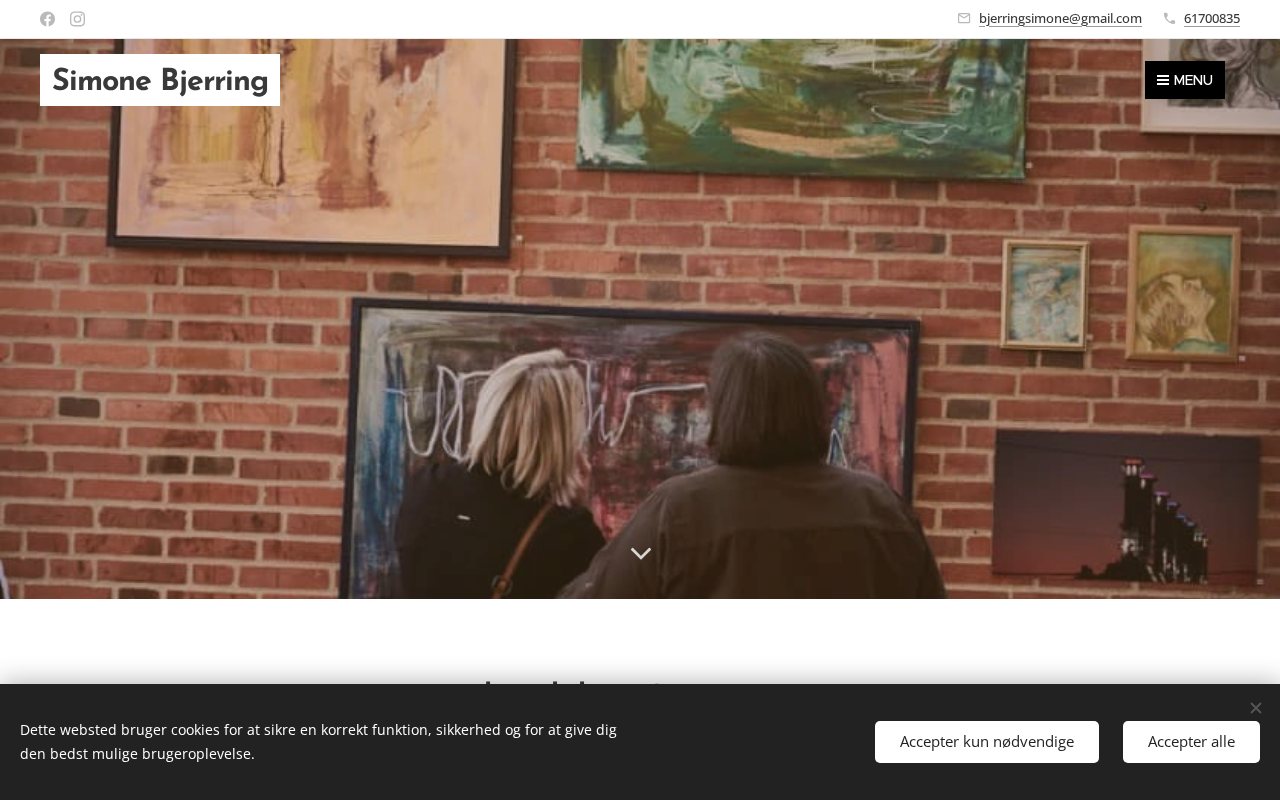
Task: Click the phone handset icon
Action: click(1170, 18)
